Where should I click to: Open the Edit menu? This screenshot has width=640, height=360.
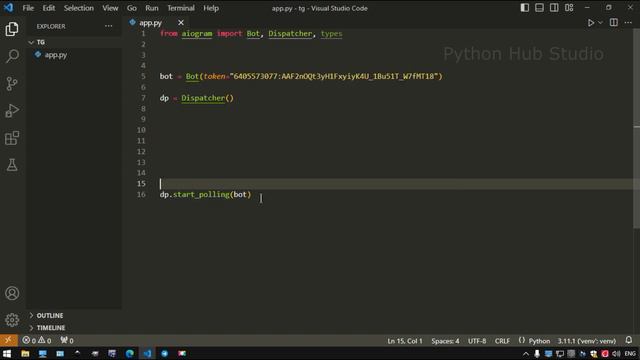click(x=49, y=8)
